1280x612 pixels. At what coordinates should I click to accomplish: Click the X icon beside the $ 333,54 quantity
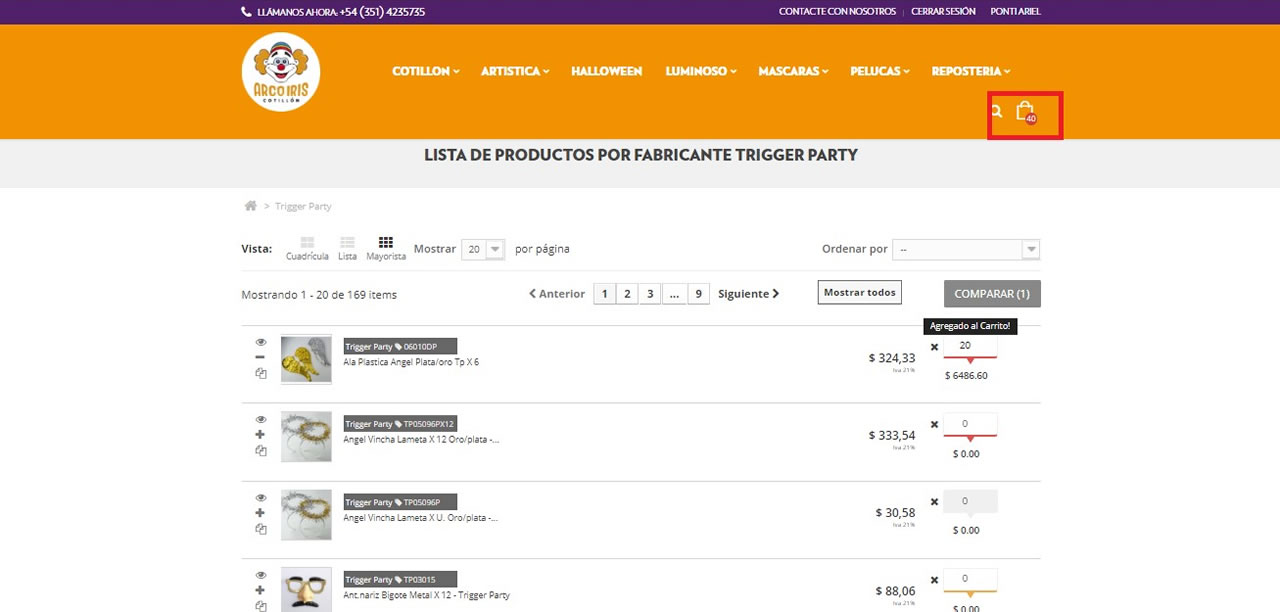pyautogui.click(x=934, y=425)
